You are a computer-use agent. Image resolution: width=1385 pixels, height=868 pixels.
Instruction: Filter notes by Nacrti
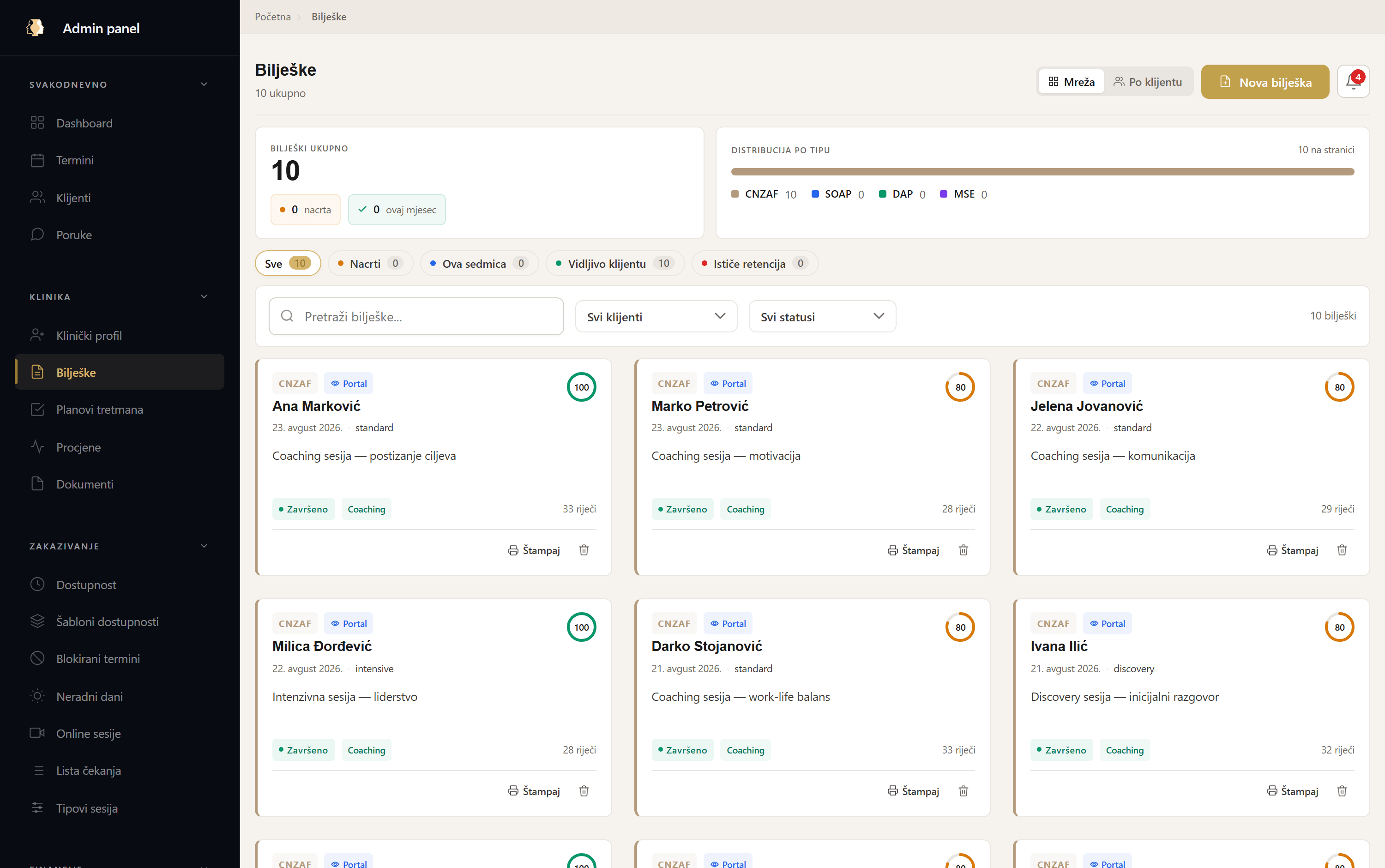pyautogui.click(x=370, y=264)
